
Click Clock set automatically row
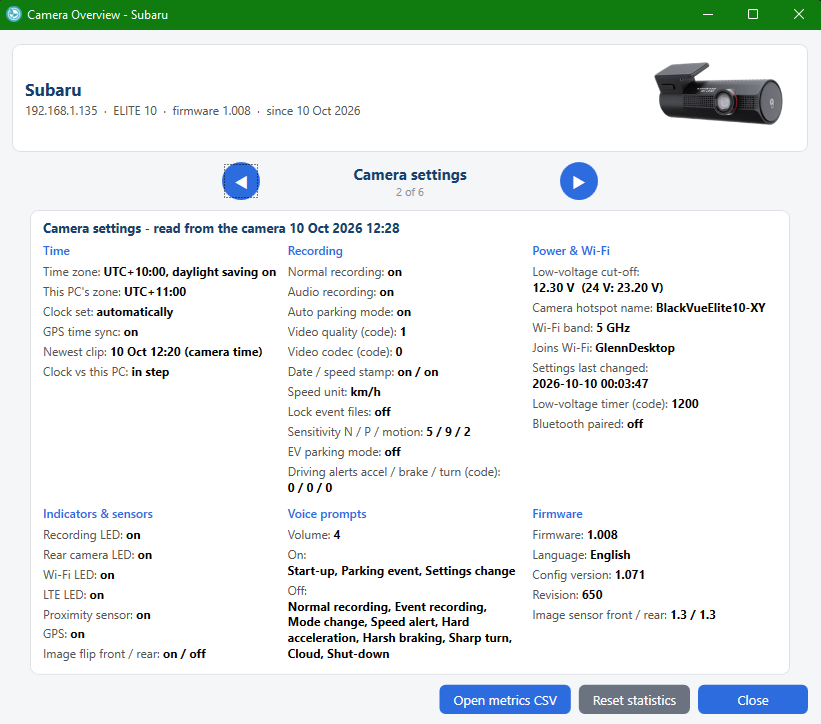108,312
